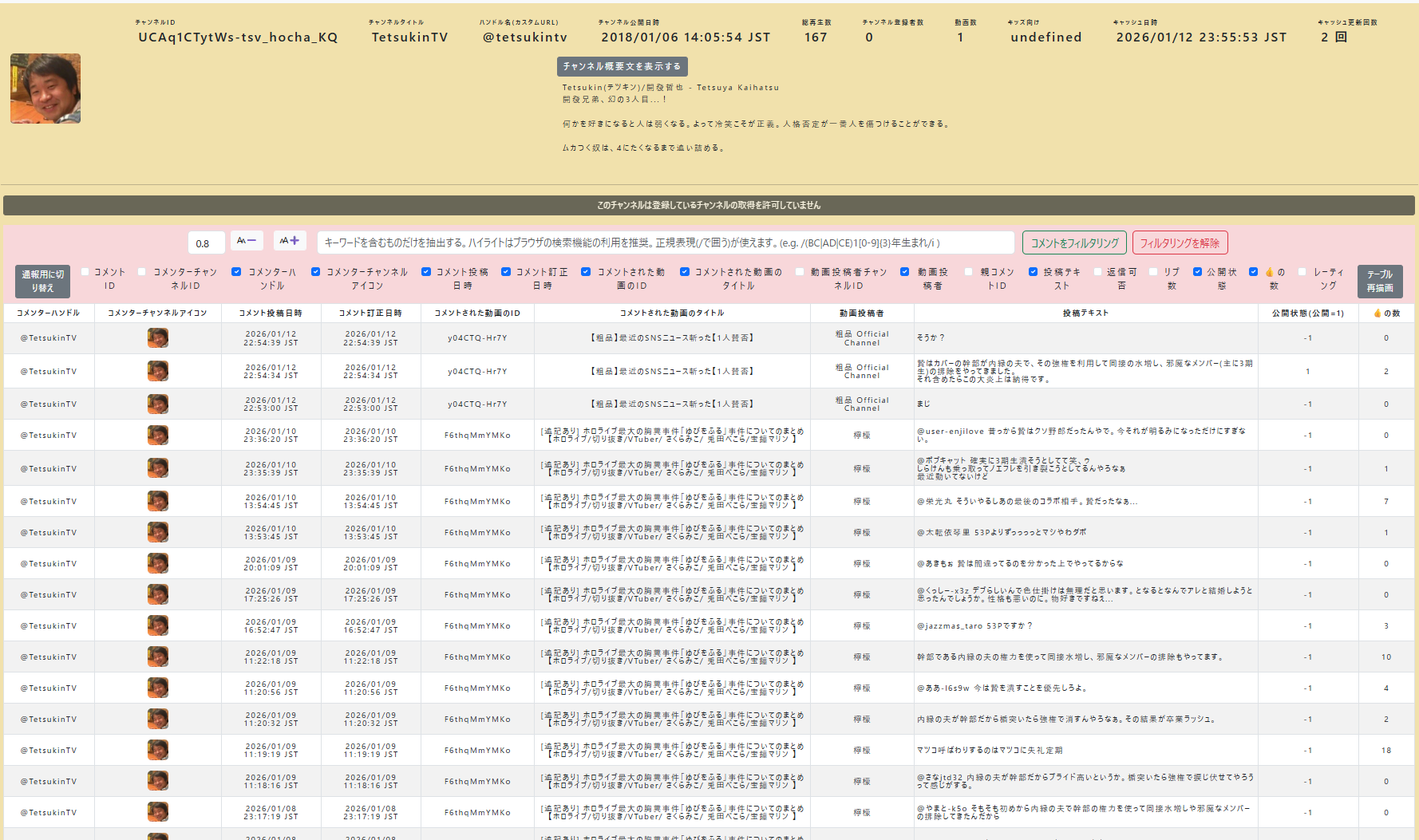Uncheck the コメンターハンドル column checkbox
This screenshot has width=1419, height=840.
236,272
